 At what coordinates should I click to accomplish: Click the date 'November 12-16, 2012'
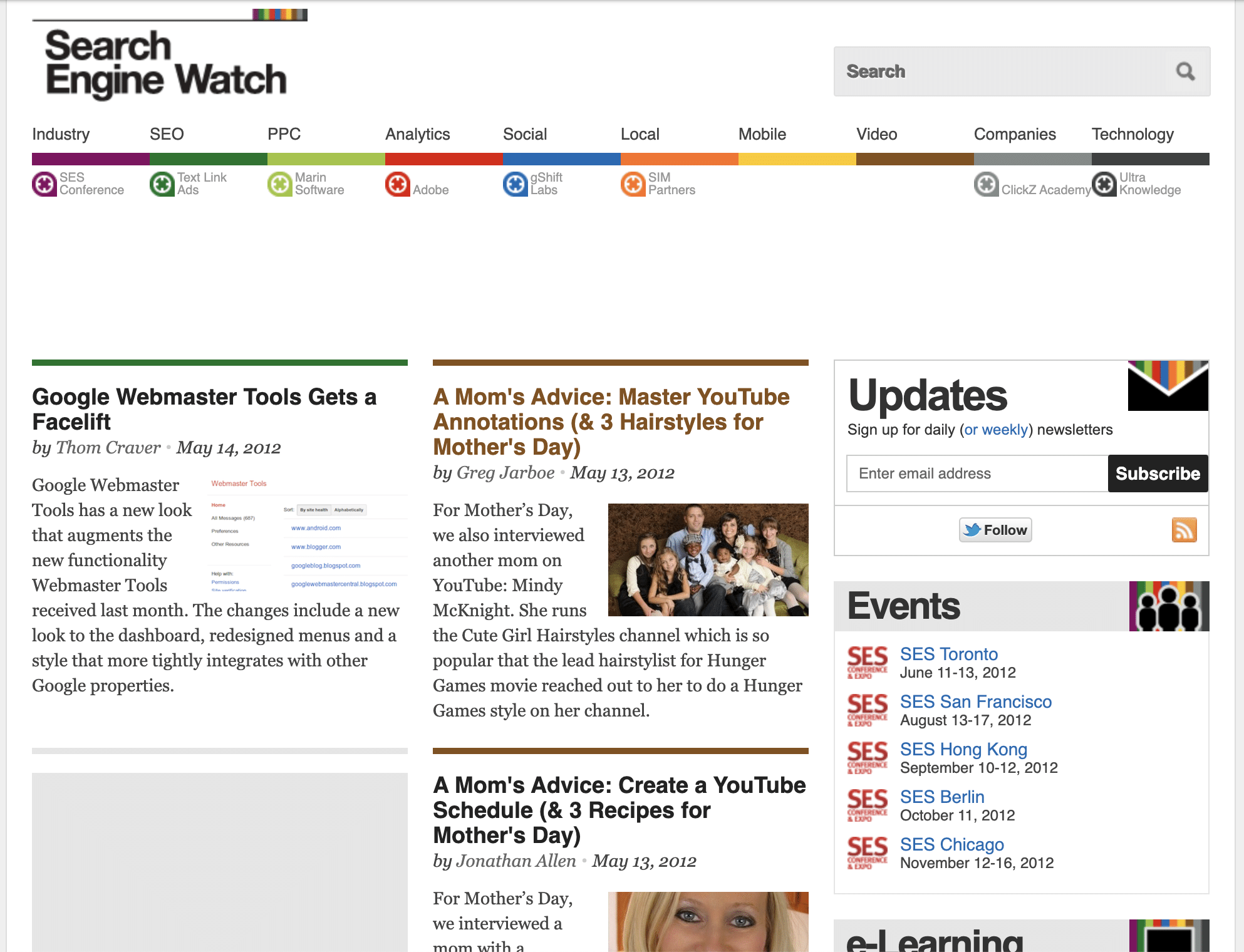click(x=977, y=863)
